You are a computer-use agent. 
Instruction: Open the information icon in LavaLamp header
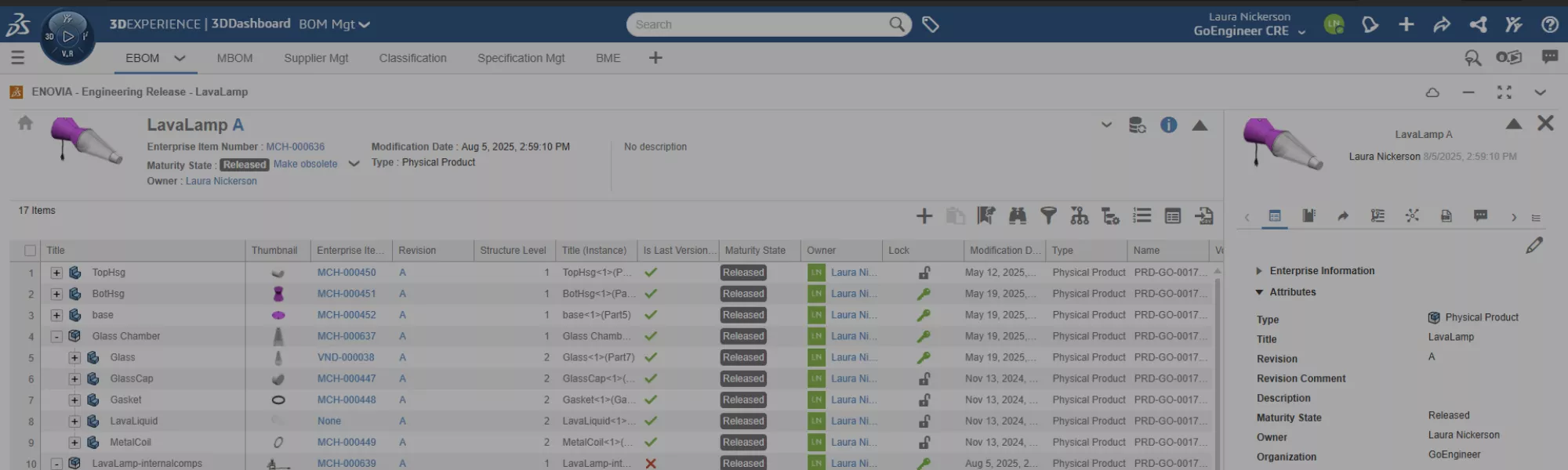(1168, 125)
